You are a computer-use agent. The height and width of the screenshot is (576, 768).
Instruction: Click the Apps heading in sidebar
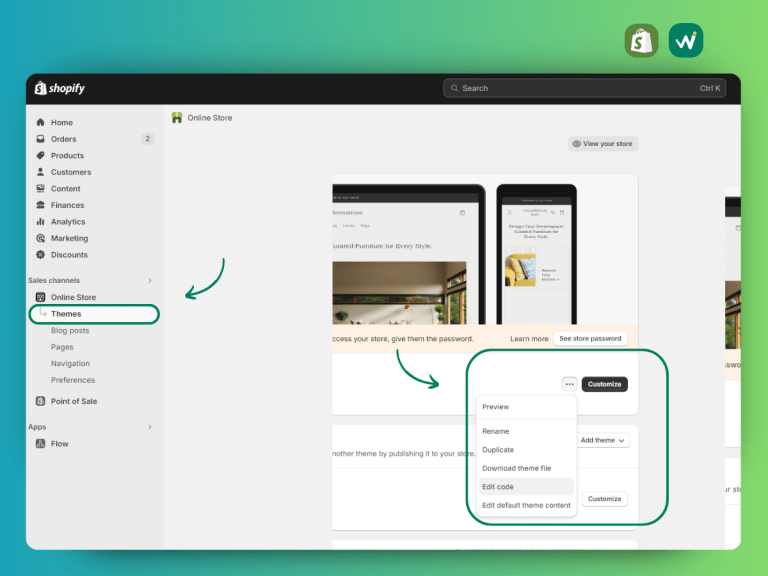(x=37, y=427)
